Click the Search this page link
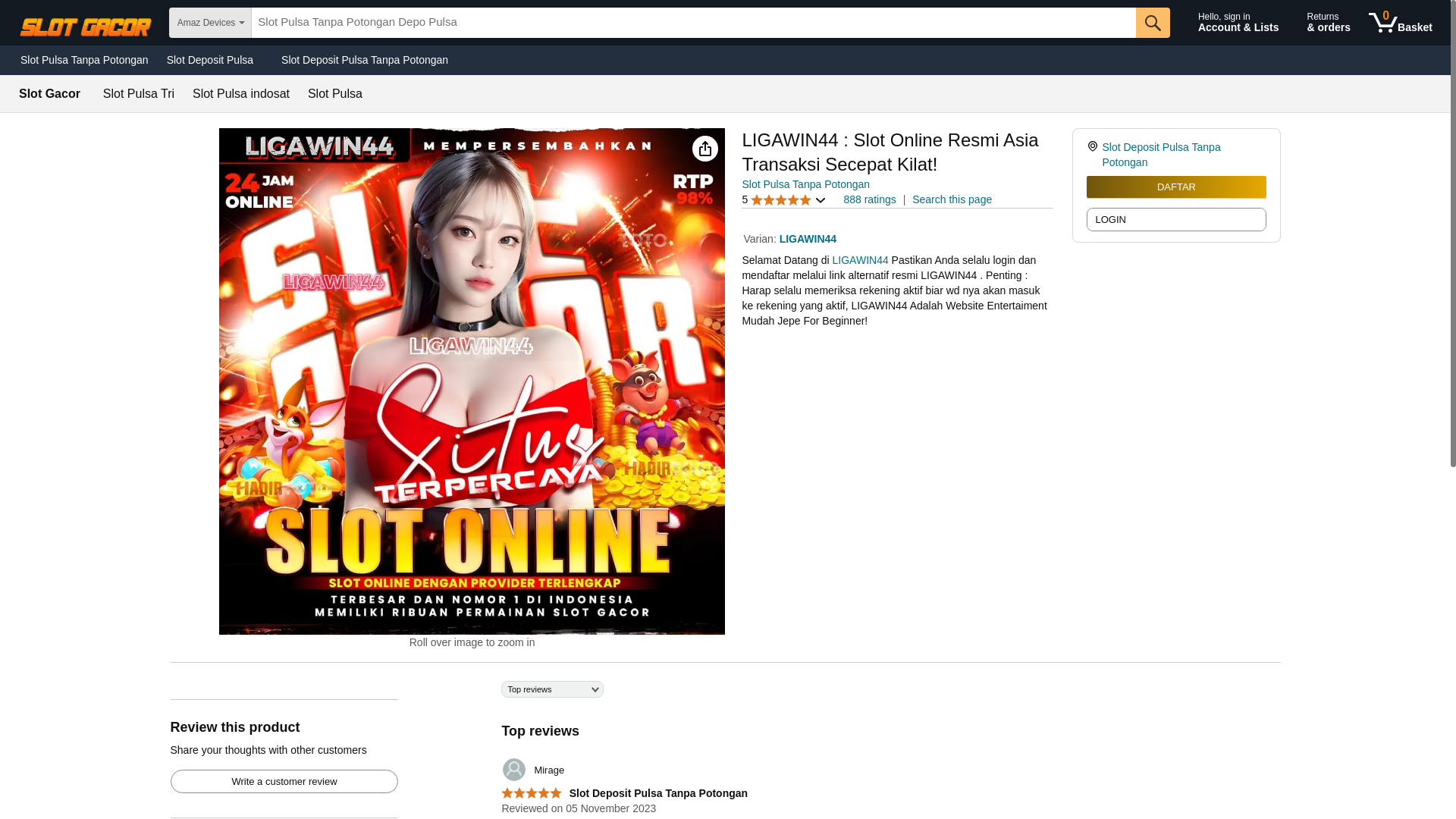This screenshot has width=1456, height=819. point(952,199)
